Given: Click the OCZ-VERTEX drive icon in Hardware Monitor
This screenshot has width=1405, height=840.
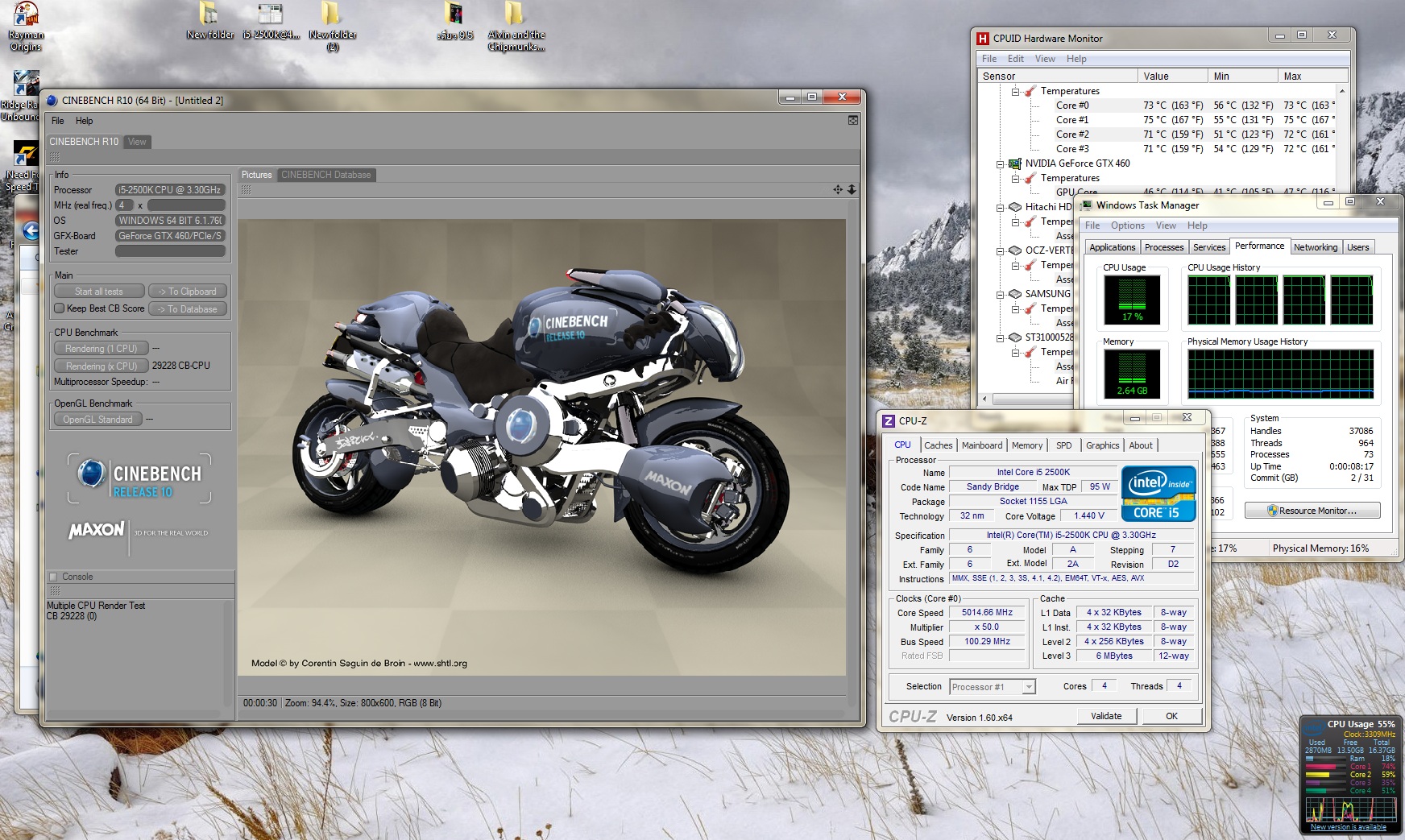Looking at the screenshot, I should [1015, 250].
